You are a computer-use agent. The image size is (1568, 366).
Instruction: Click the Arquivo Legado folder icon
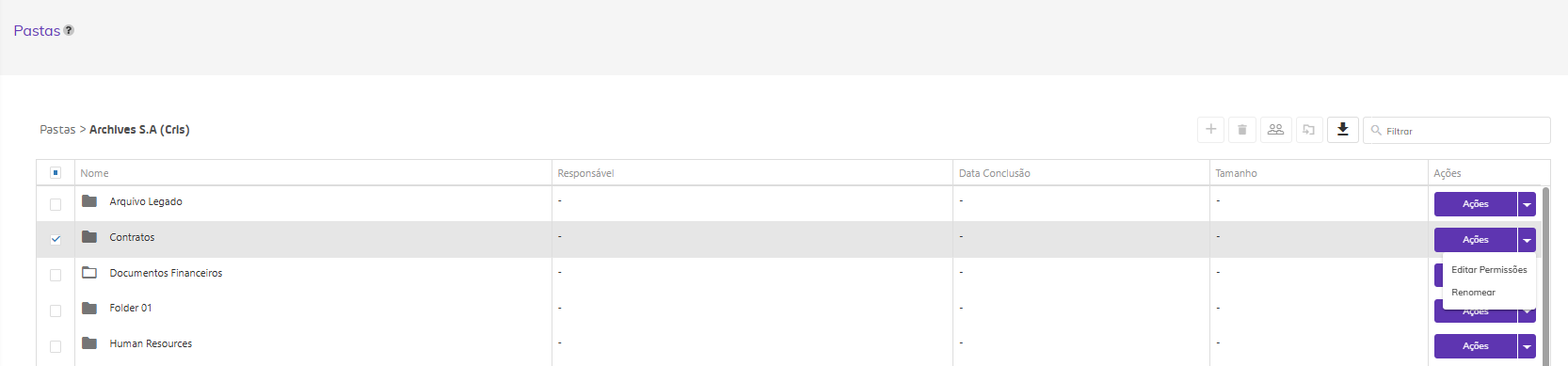click(89, 201)
